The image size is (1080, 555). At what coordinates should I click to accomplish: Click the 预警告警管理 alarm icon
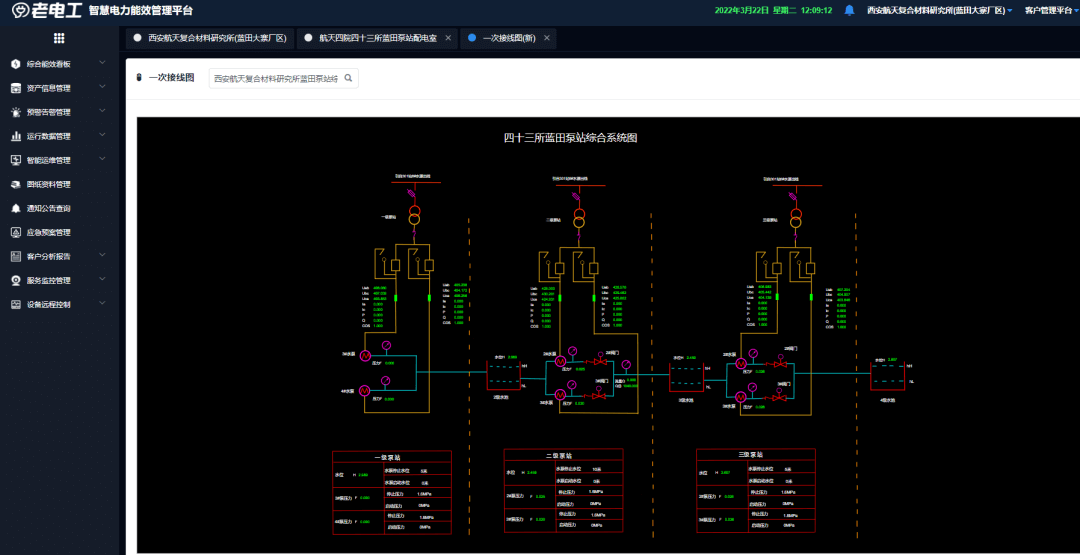(16, 112)
